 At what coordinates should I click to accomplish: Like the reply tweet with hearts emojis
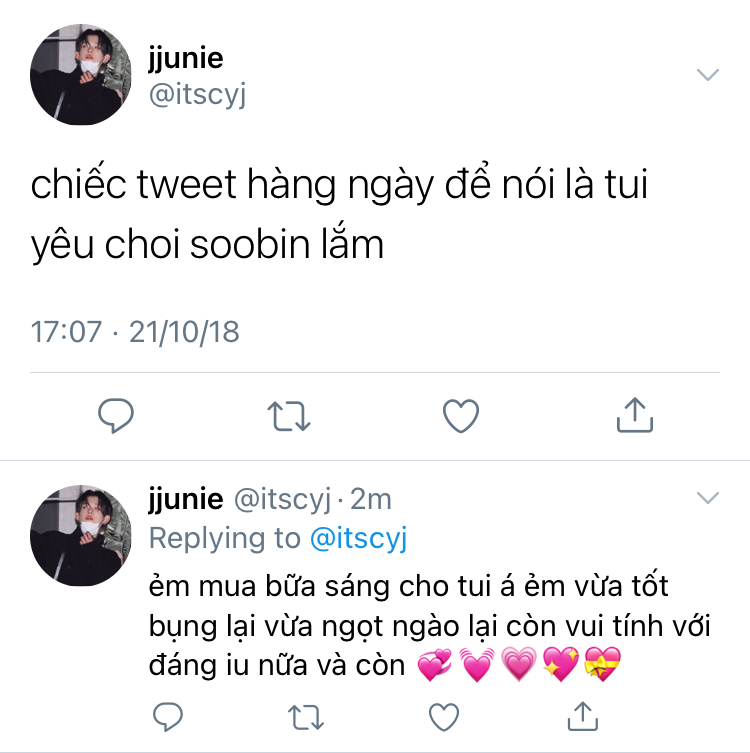[x=444, y=717]
